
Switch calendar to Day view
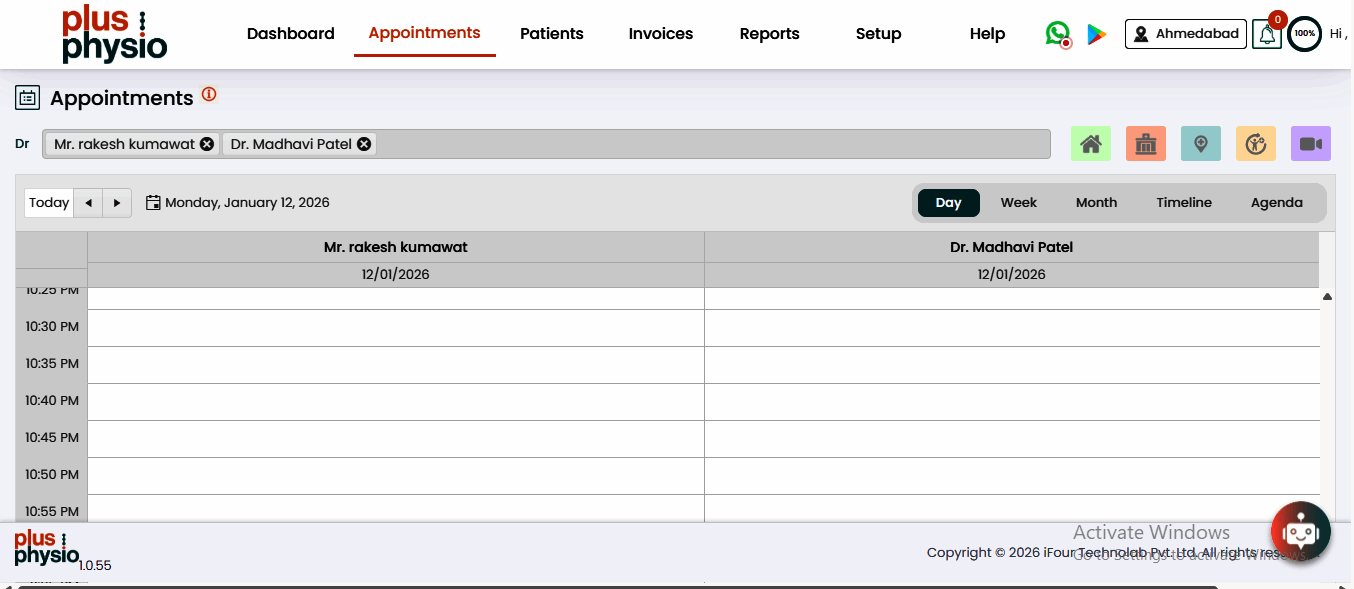pos(948,203)
